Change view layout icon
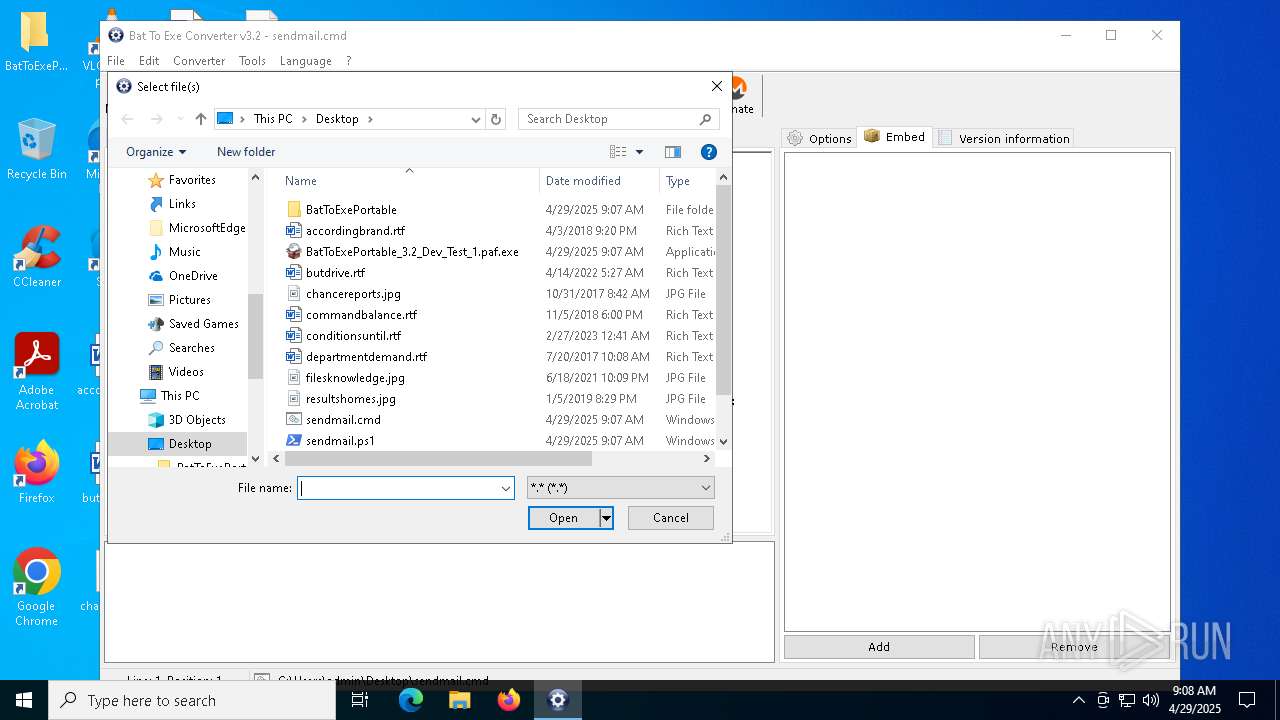Viewport: 1280px width, 720px height. [618, 152]
